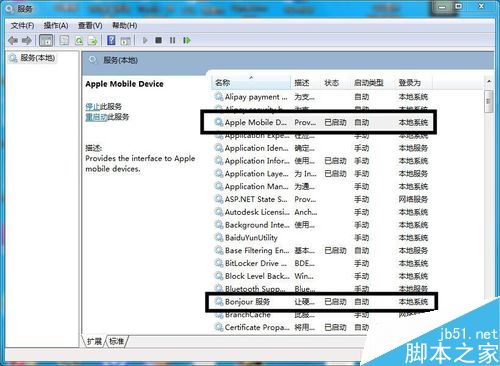Image resolution: width=500 pixels, height=366 pixels.
Task: Select the Alipay payment service name
Action: [x=256, y=97]
